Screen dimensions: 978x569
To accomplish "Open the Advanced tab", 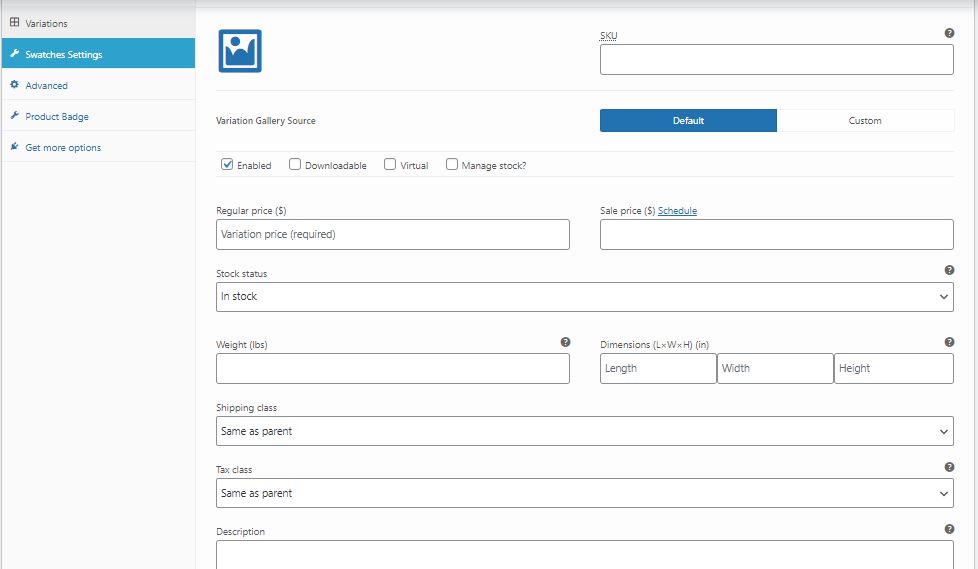I will [98, 85].
